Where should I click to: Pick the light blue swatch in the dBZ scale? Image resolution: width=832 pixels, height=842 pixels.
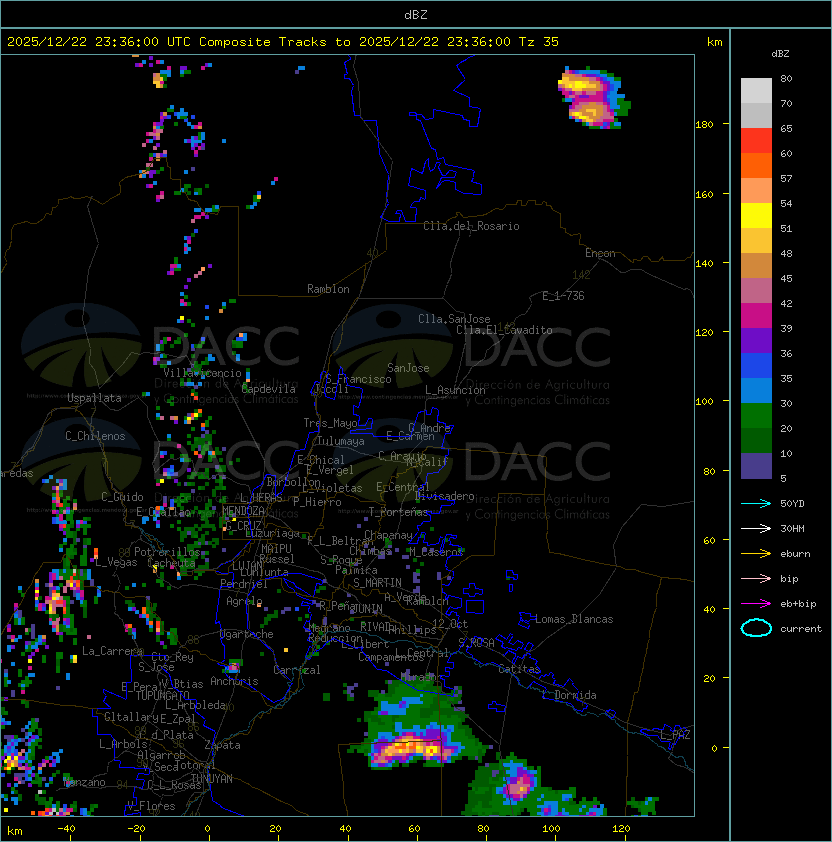coord(756,390)
